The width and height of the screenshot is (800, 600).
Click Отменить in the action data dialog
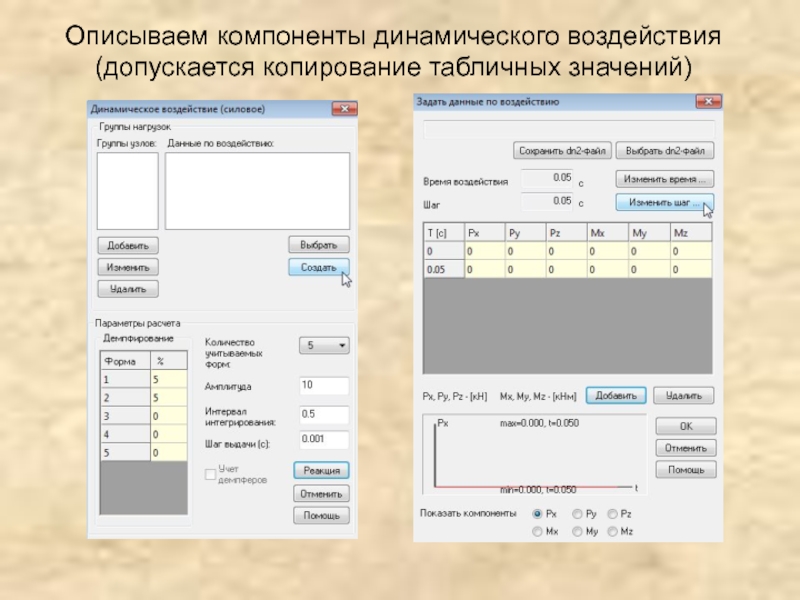[x=686, y=448]
